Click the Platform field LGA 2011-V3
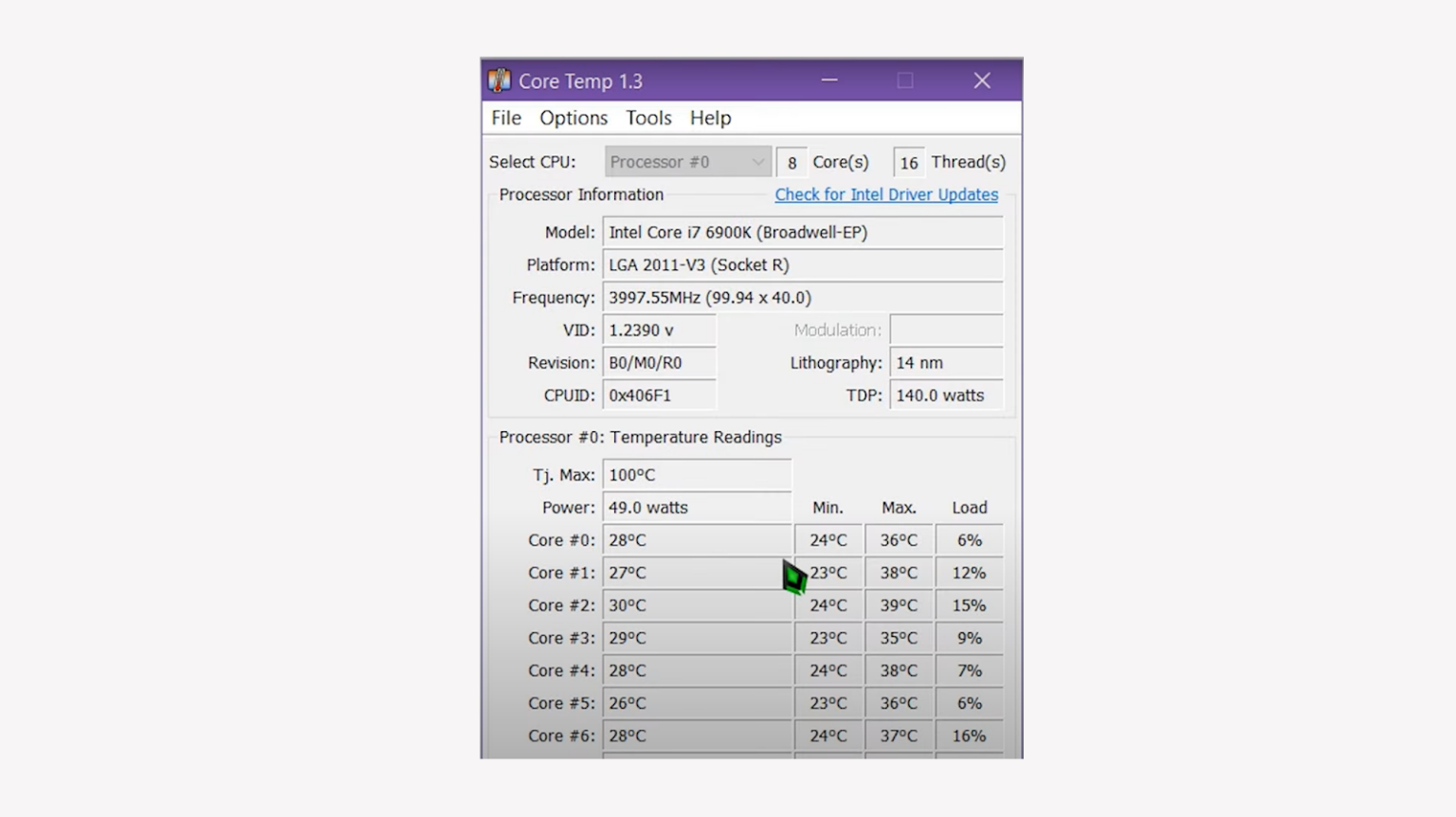1456x817 pixels. pyautogui.click(x=802, y=265)
